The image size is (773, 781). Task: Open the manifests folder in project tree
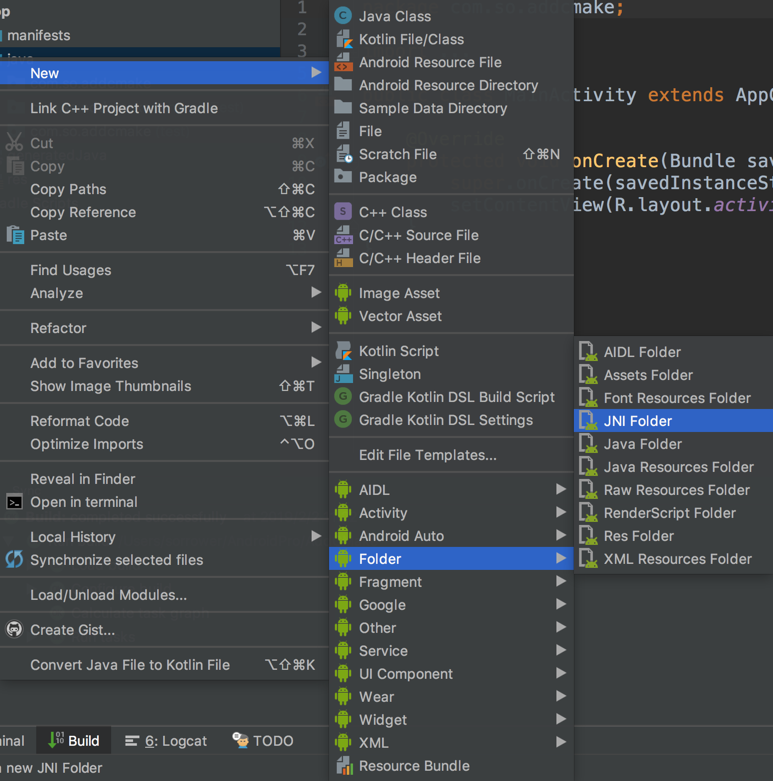coord(38,35)
